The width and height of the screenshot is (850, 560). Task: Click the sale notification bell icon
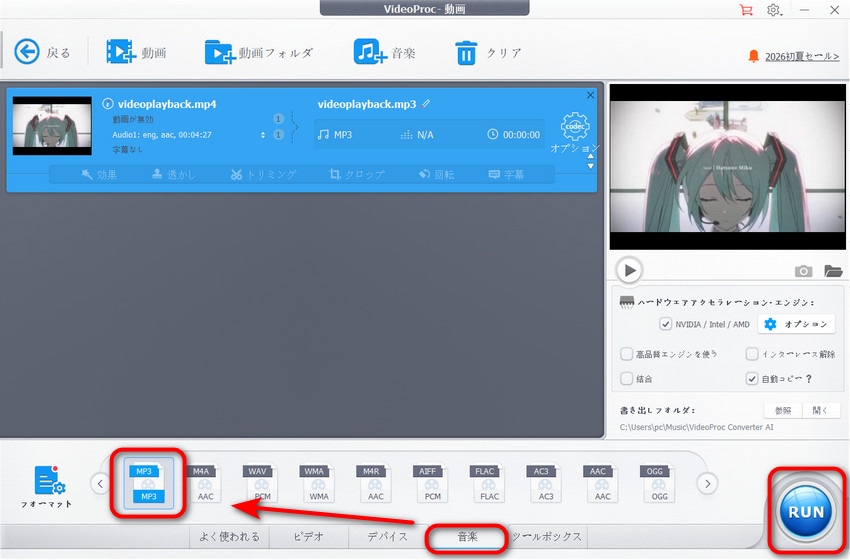(753, 56)
